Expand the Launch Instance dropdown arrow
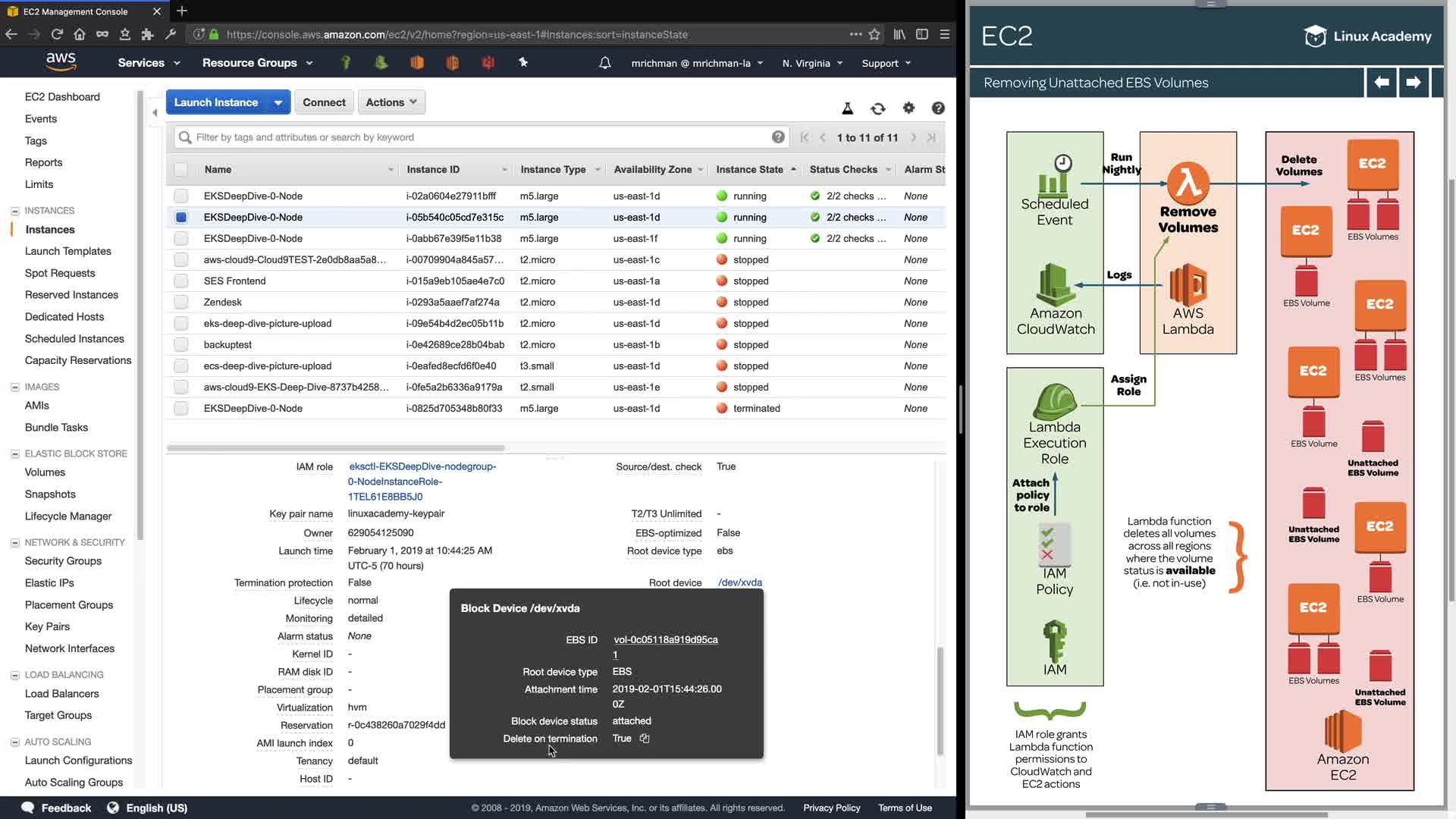 pyautogui.click(x=278, y=102)
